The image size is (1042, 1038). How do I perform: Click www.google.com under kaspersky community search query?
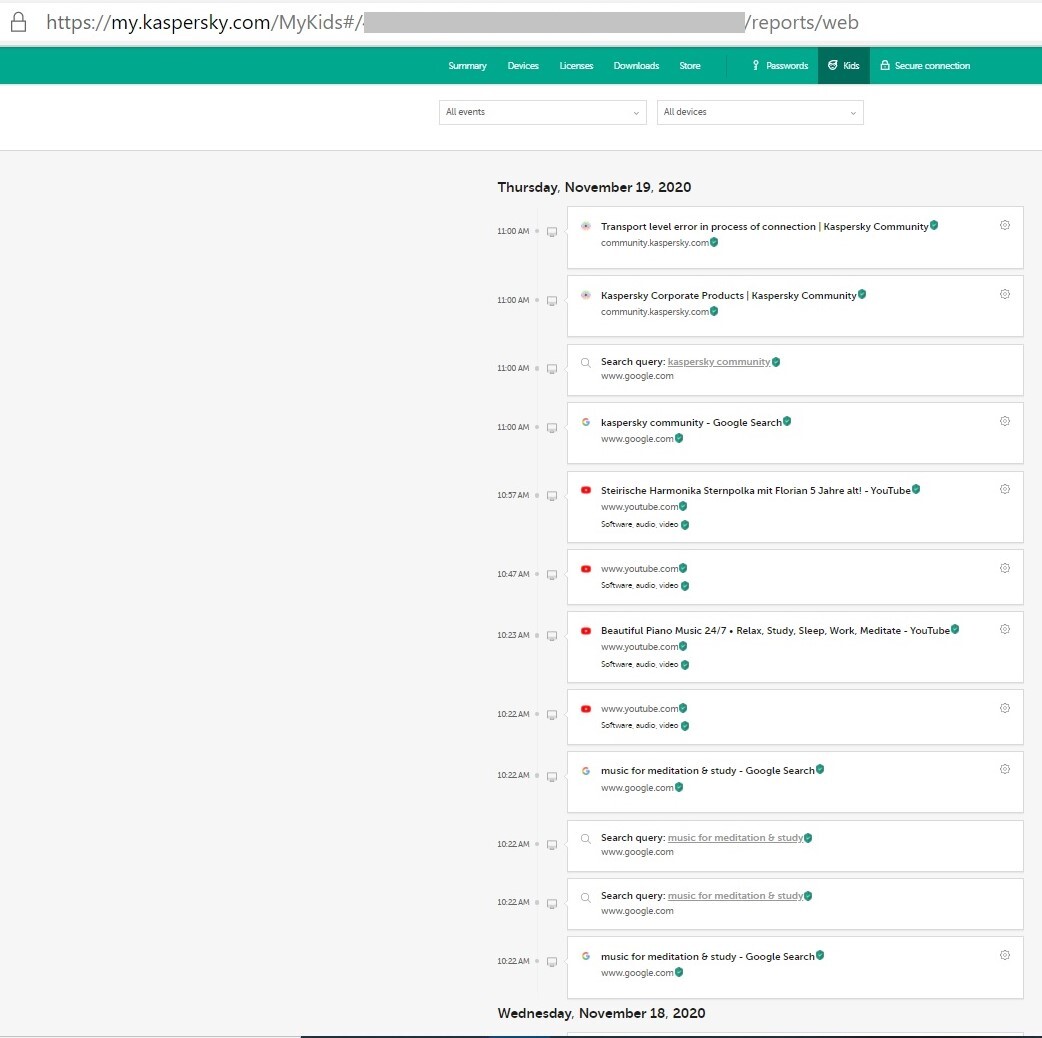[x=637, y=376]
